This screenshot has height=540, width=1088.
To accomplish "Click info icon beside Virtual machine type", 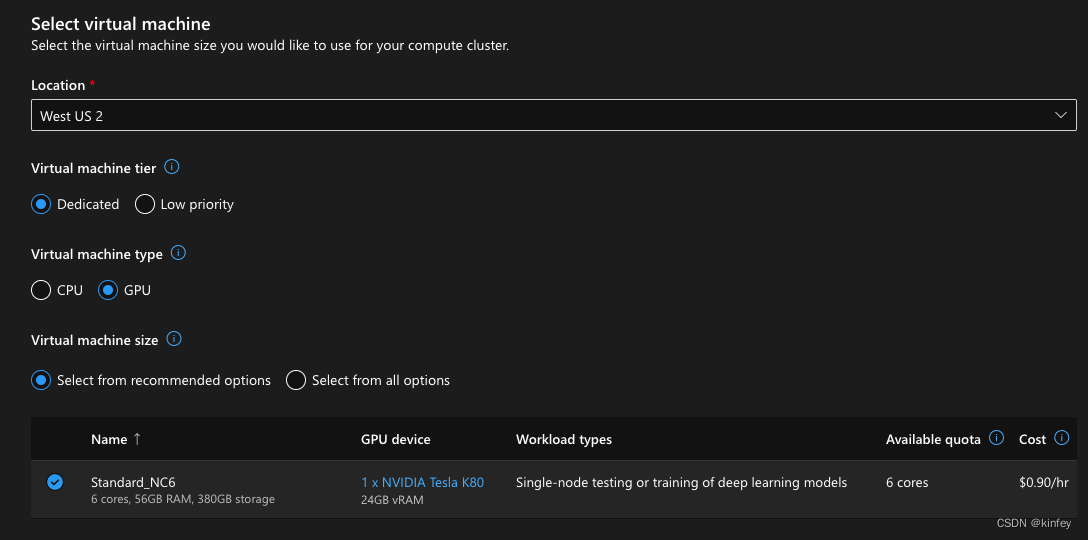I will pos(178,253).
